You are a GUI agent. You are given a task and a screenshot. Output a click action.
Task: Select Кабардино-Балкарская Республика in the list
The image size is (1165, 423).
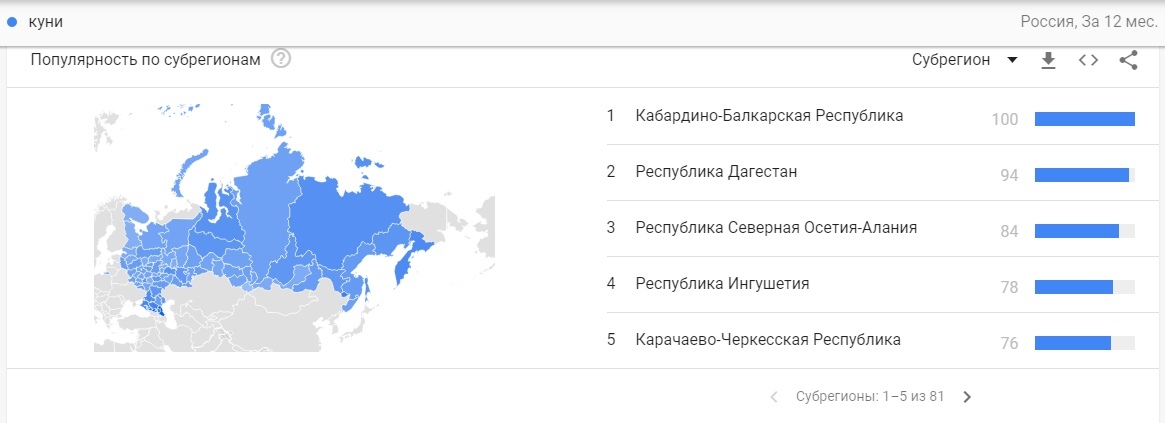click(769, 116)
